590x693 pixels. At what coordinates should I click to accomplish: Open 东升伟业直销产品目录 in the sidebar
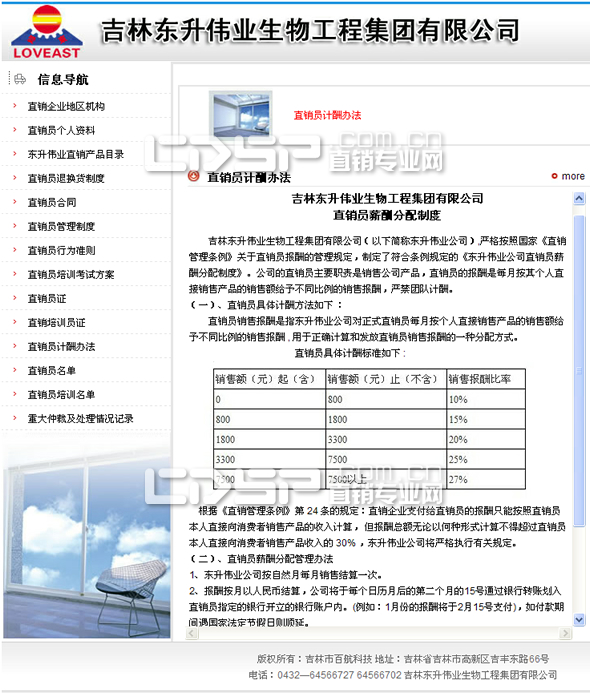pos(76,154)
